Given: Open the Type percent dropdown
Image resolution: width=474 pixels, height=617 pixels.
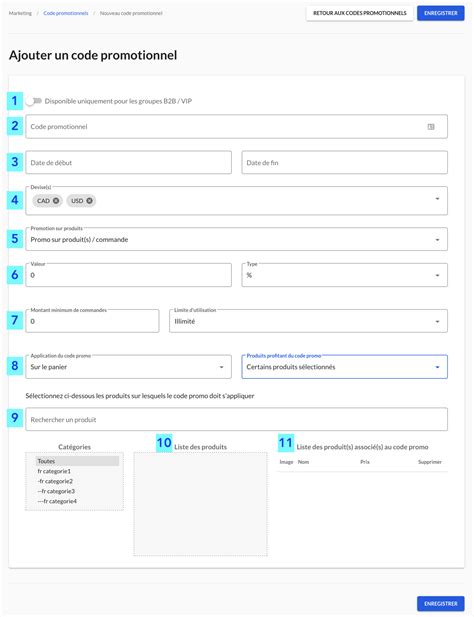Looking at the screenshot, I should coord(344,275).
